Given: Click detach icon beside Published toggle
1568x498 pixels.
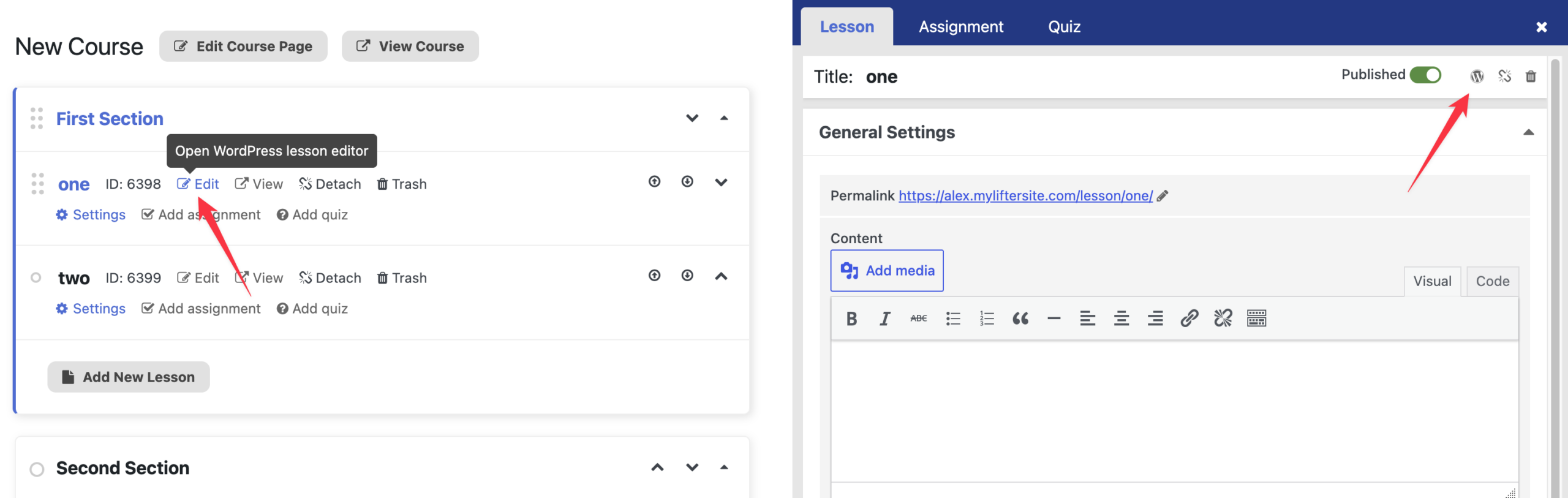Looking at the screenshot, I should [x=1504, y=76].
